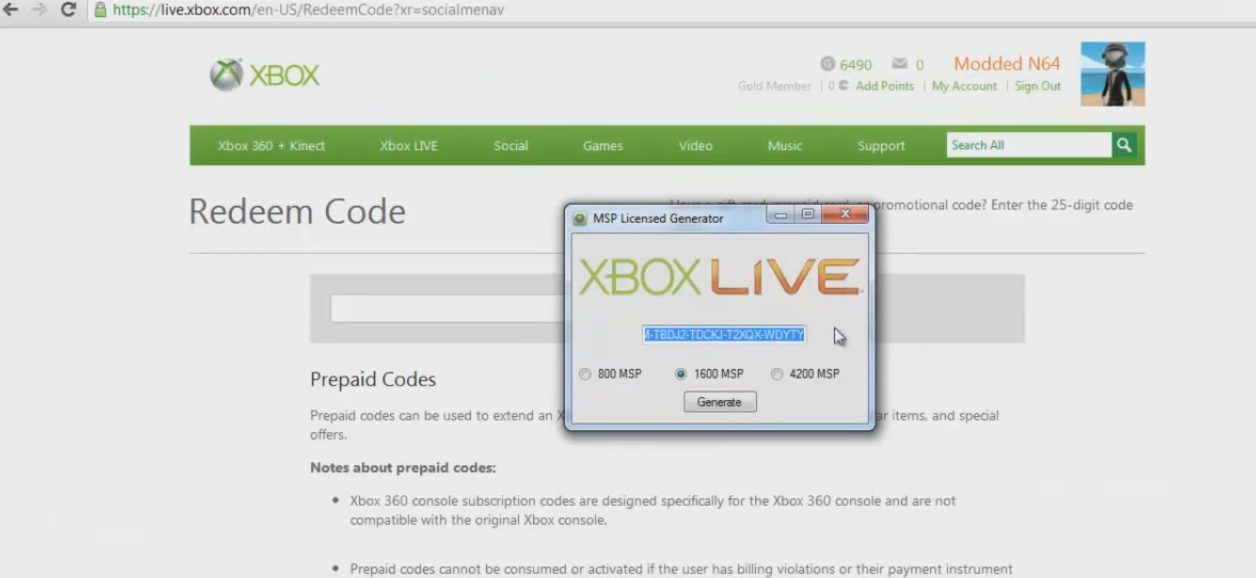Minimize the MSP Licensed Generator window
Screen dimensions: 1256x578
click(781, 215)
